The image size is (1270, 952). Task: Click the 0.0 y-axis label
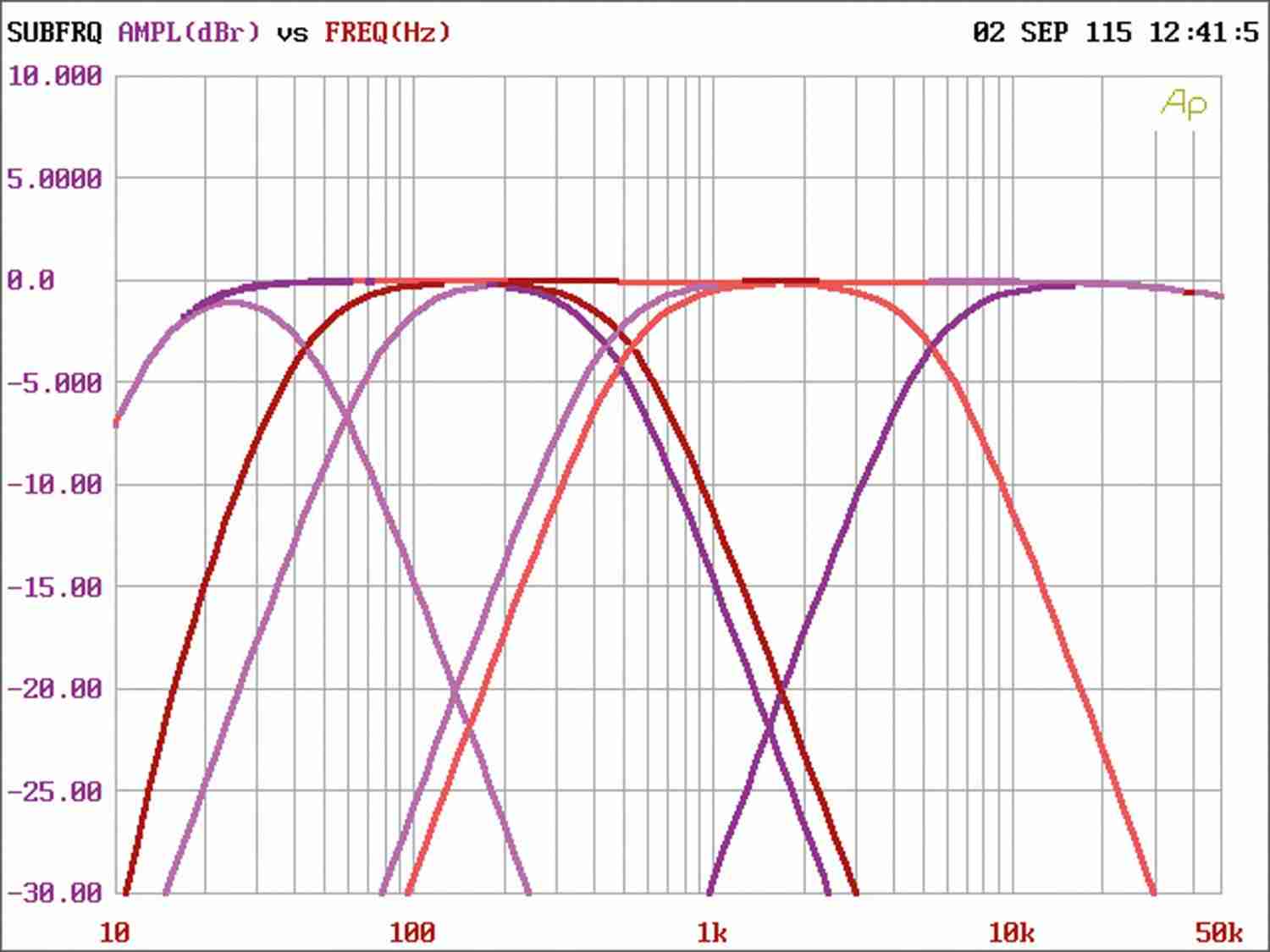coord(31,280)
